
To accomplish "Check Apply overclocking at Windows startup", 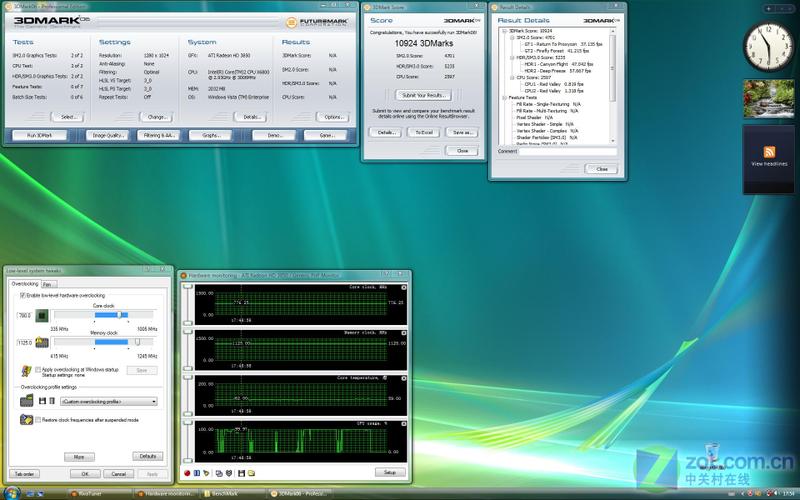I will (38, 369).
